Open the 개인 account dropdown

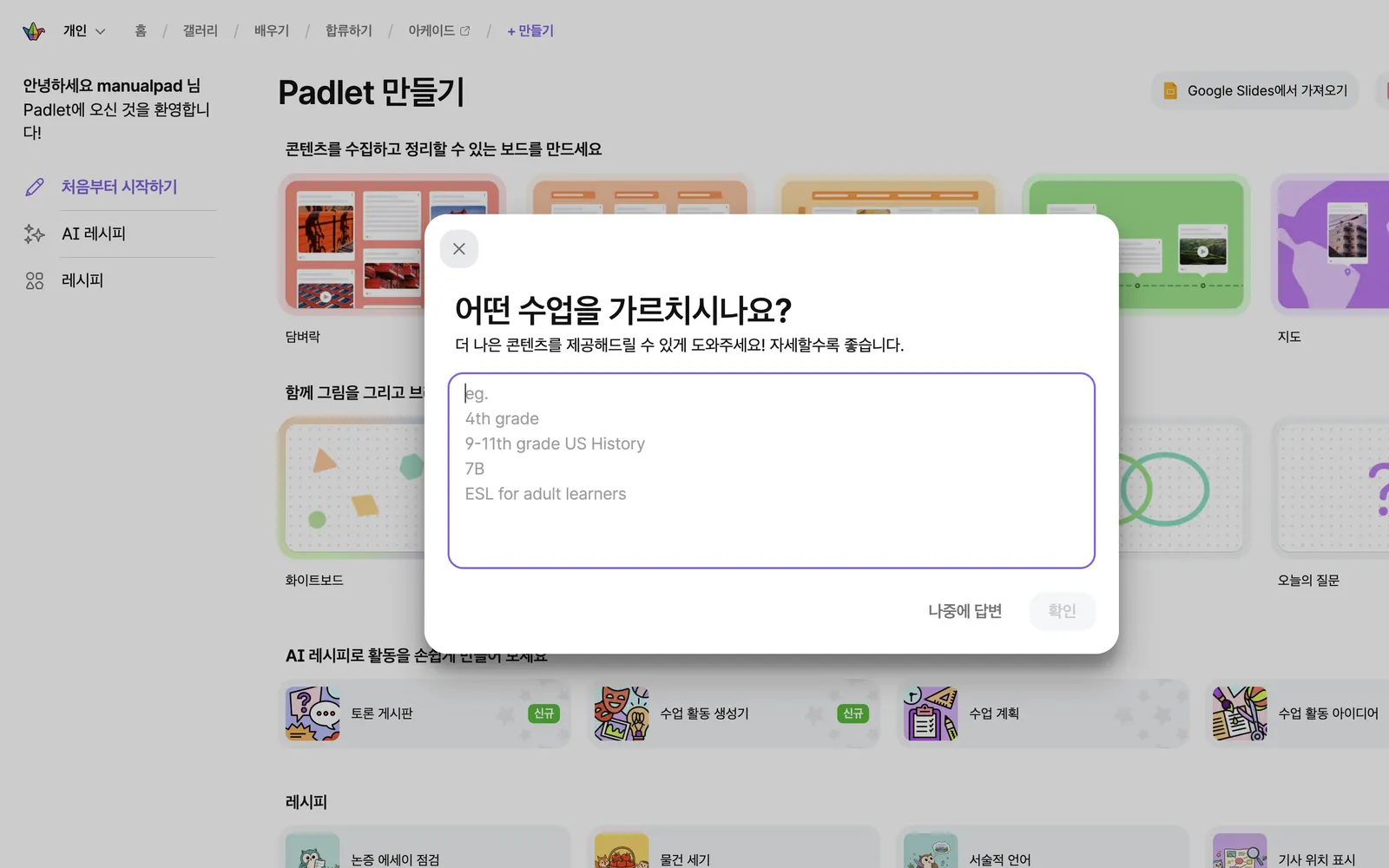84,31
